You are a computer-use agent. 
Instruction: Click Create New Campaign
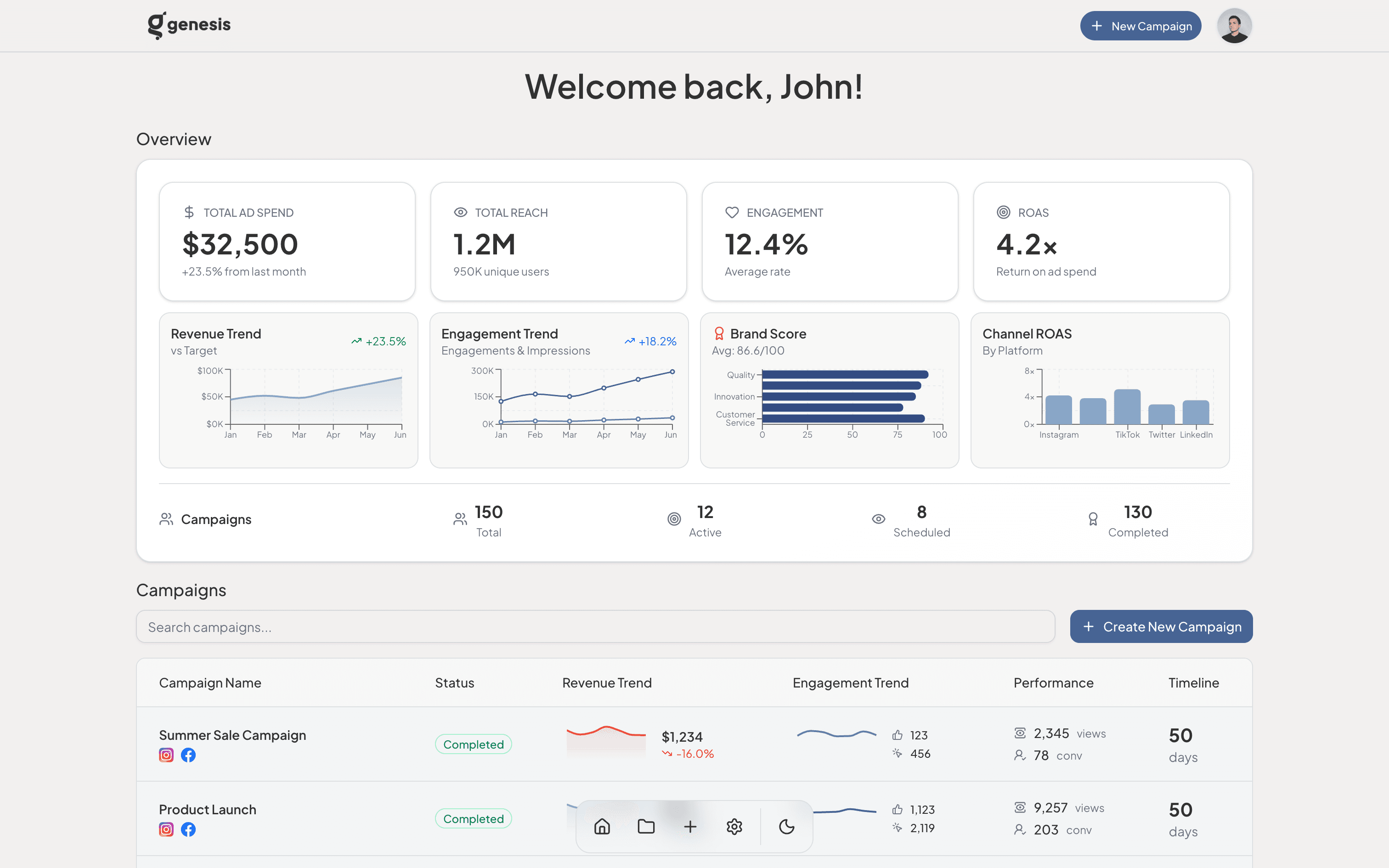tap(1161, 626)
